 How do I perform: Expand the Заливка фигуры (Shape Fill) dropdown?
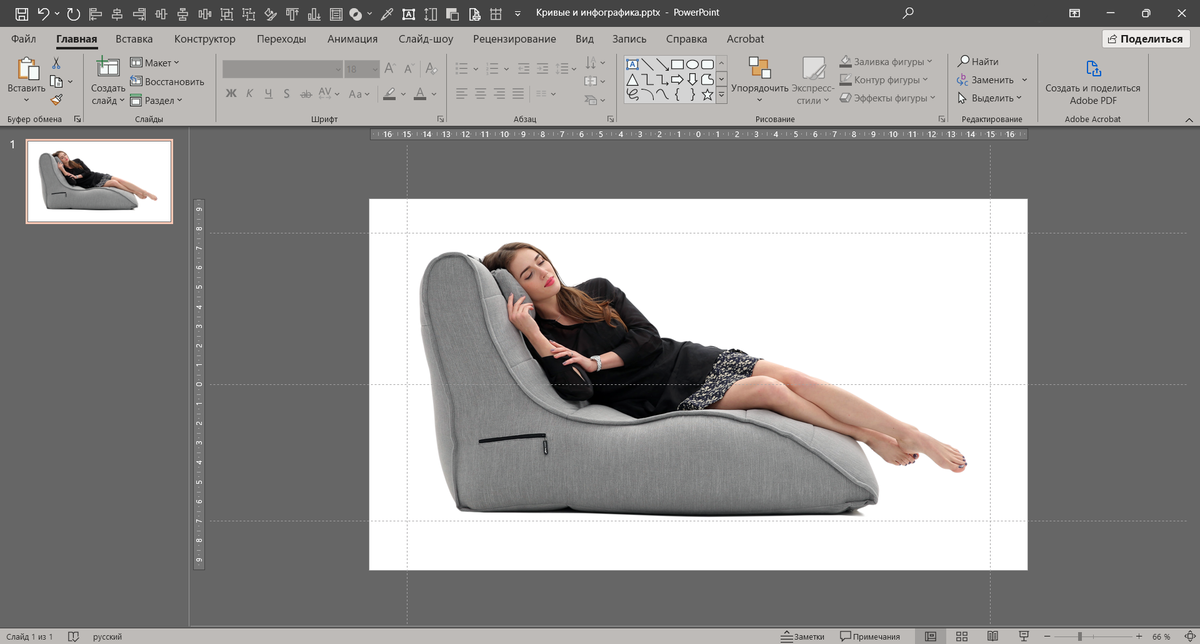coord(930,61)
